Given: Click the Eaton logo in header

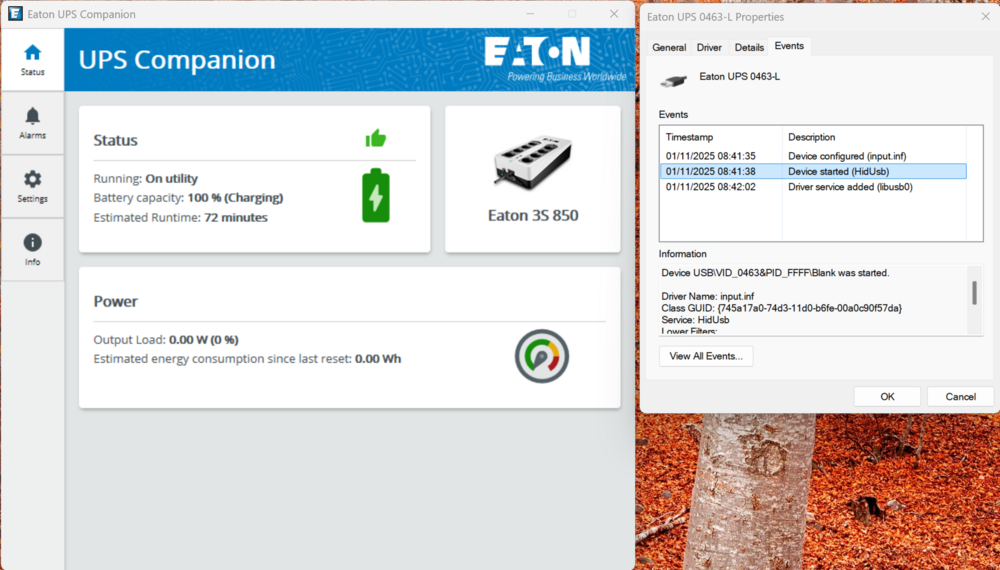Looking at the screenshot, I should pos(537,52).
